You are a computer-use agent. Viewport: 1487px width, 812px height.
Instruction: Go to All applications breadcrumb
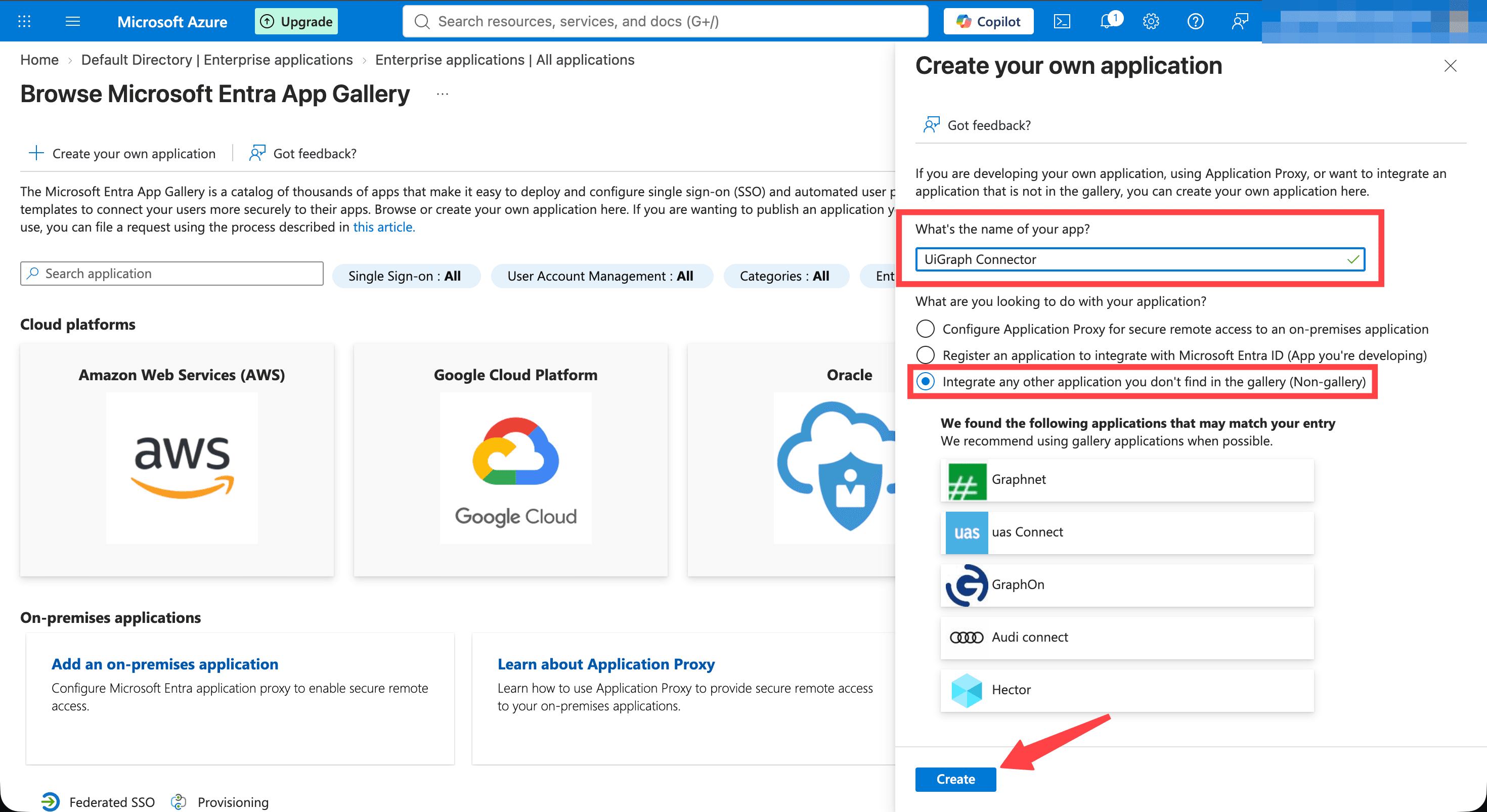pyautogui.click(x=505, y=60)
